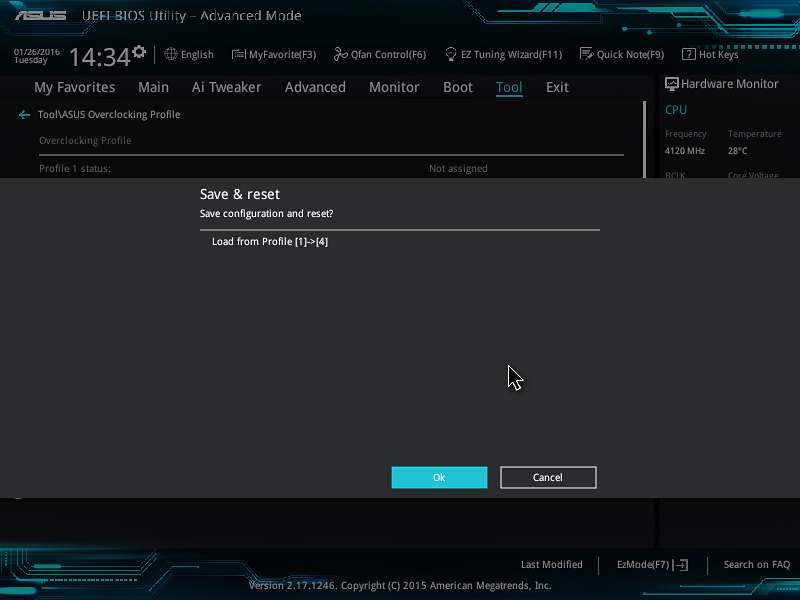
Task: Click the Save configuration and reset? prompt
Action: coord(266,214)
